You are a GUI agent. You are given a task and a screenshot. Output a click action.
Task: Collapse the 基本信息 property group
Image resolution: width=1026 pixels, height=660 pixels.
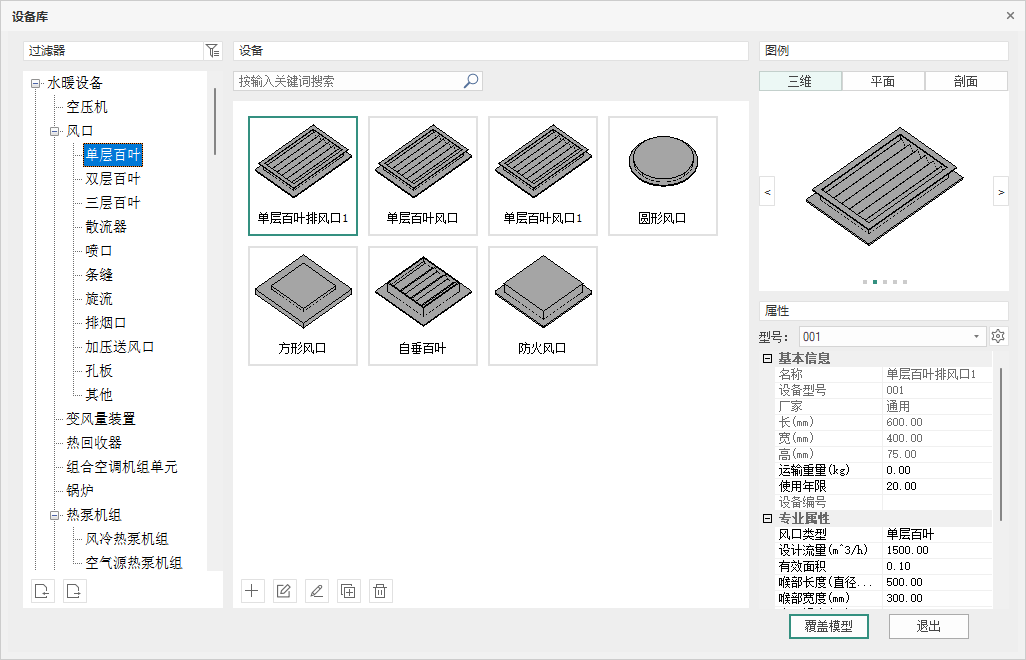coord(767,358)
